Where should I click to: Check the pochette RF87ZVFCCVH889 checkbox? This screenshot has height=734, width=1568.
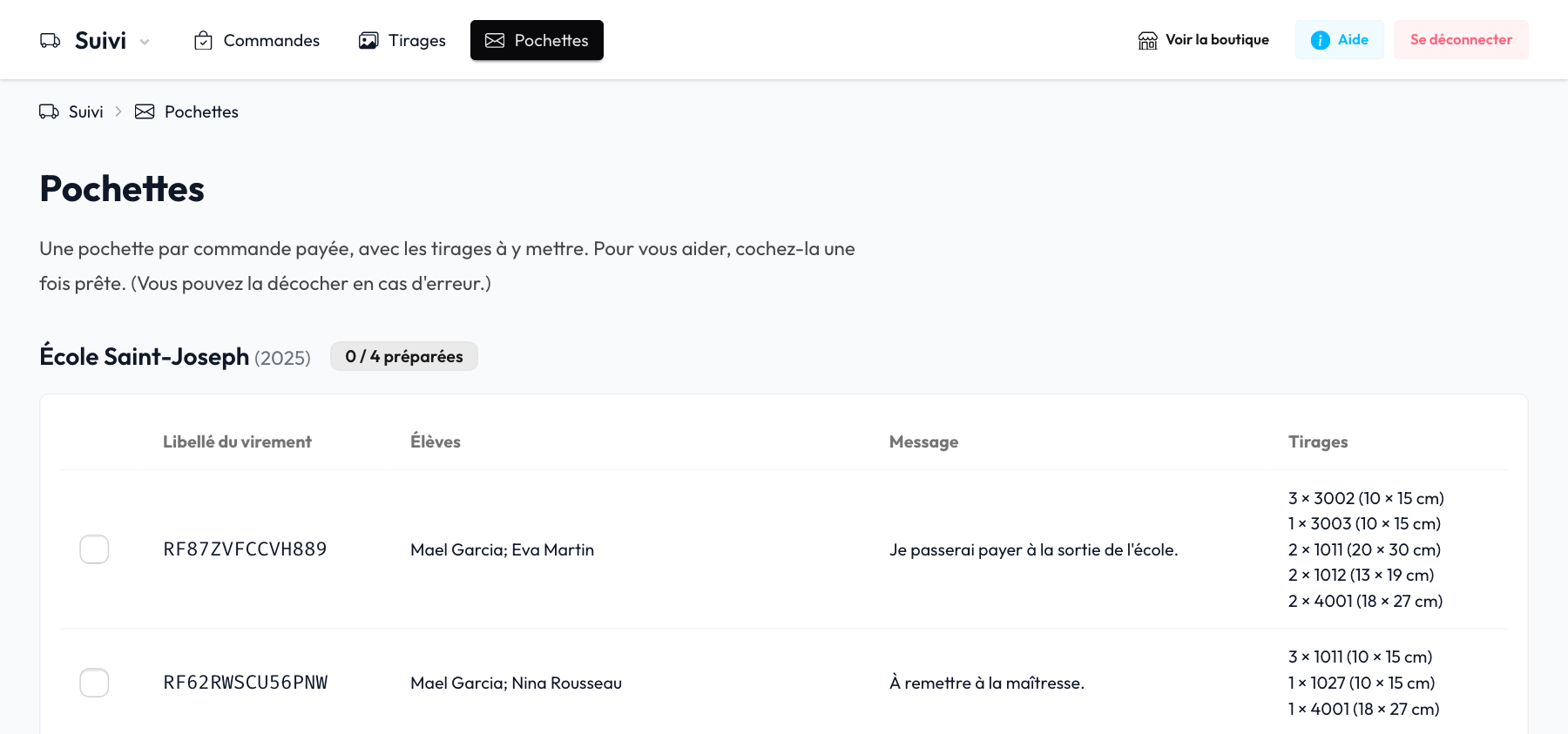[x=94, y=549]
